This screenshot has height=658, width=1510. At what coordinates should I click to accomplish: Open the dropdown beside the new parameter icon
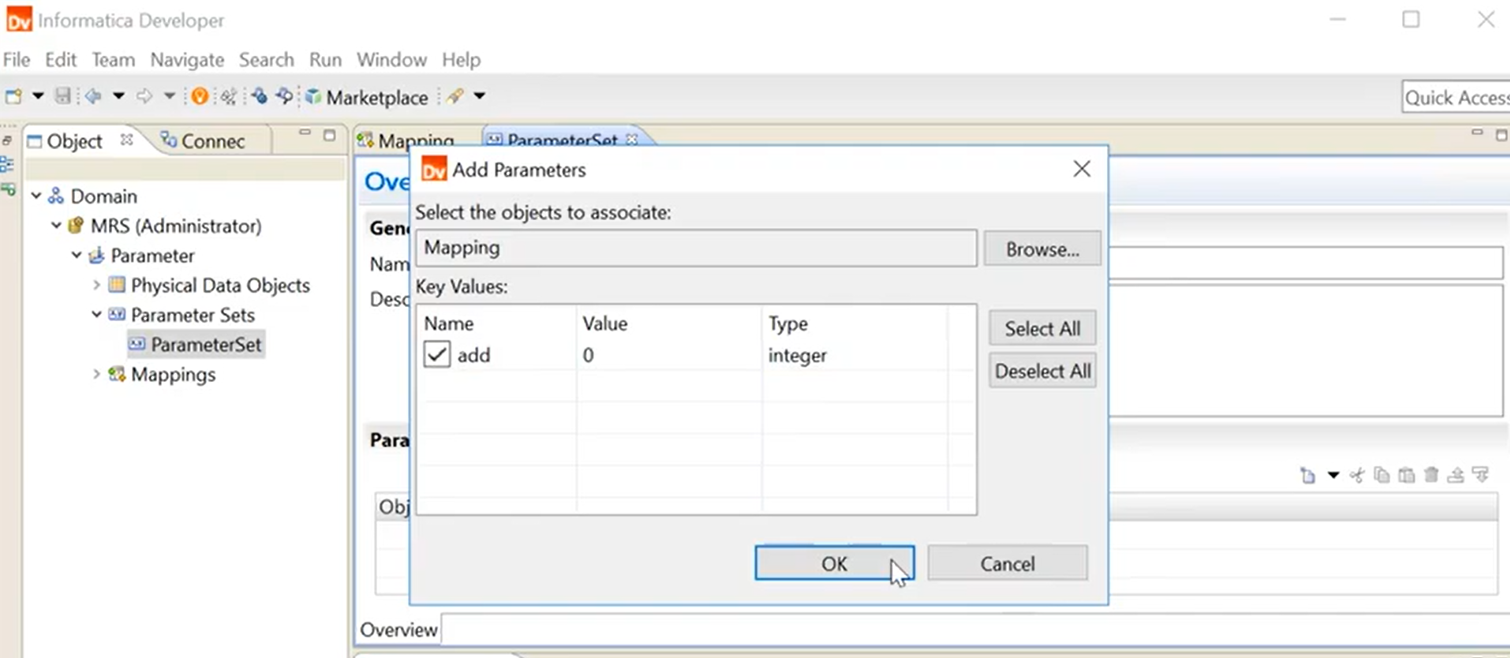pos(1333,476)
